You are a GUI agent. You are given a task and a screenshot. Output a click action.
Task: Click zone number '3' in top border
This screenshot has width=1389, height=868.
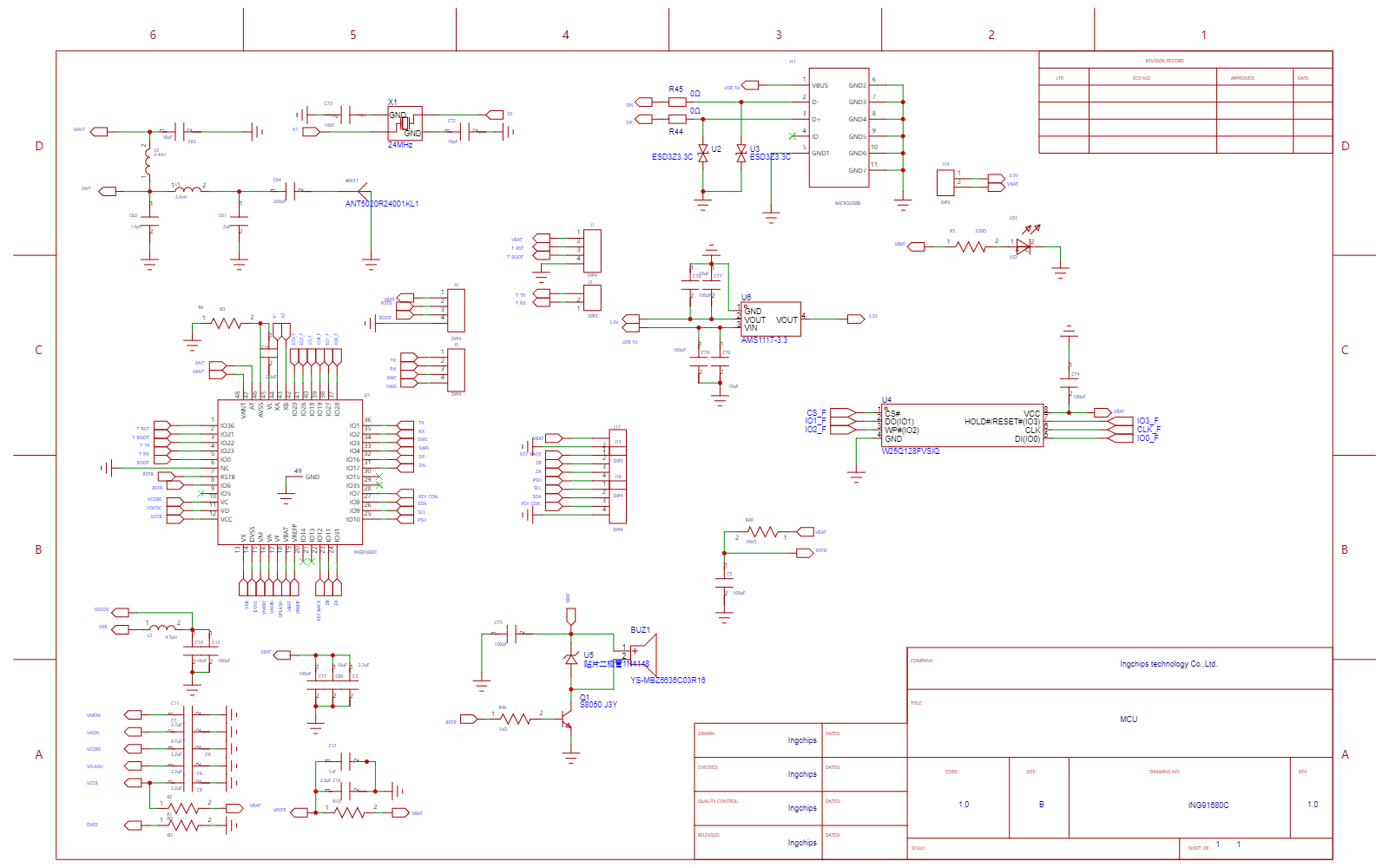[x=779, y=35]
